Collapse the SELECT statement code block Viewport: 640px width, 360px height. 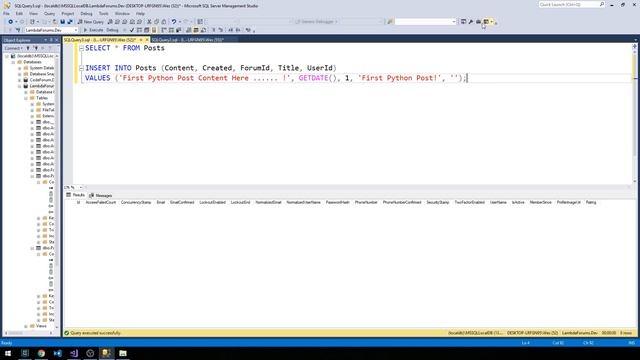(81, 48)
